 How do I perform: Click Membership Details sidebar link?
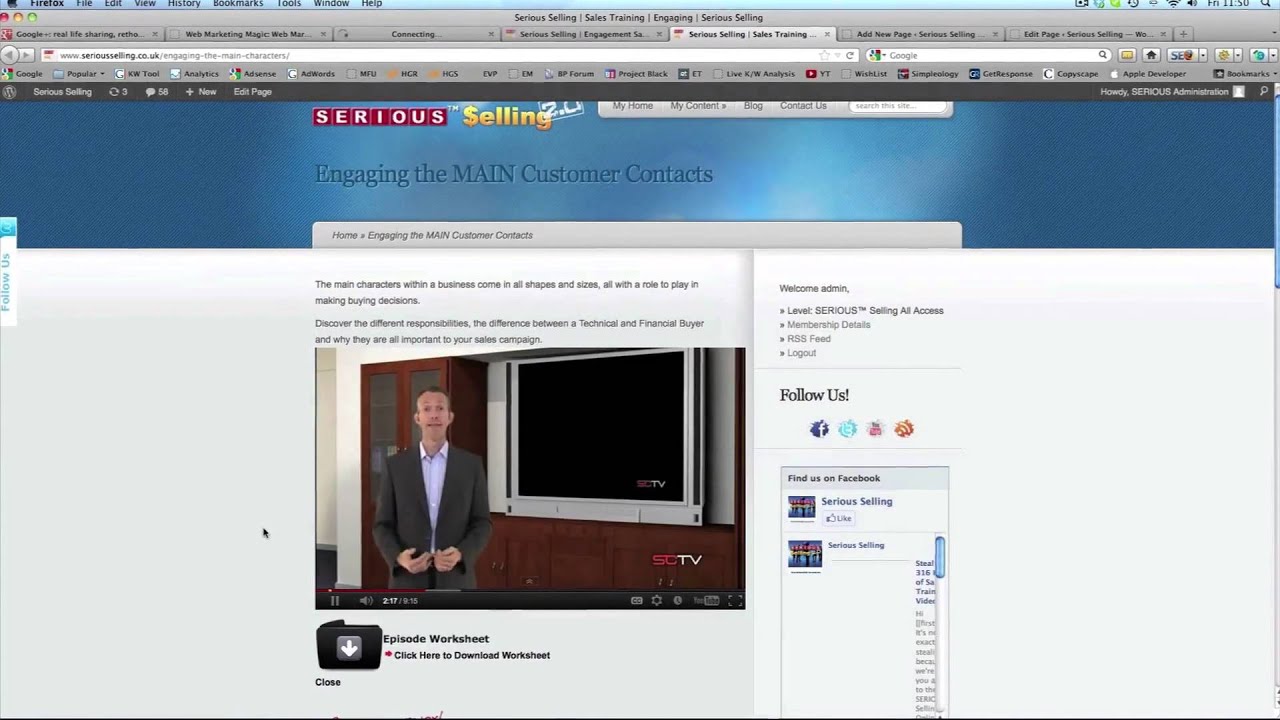click(828, 325)
